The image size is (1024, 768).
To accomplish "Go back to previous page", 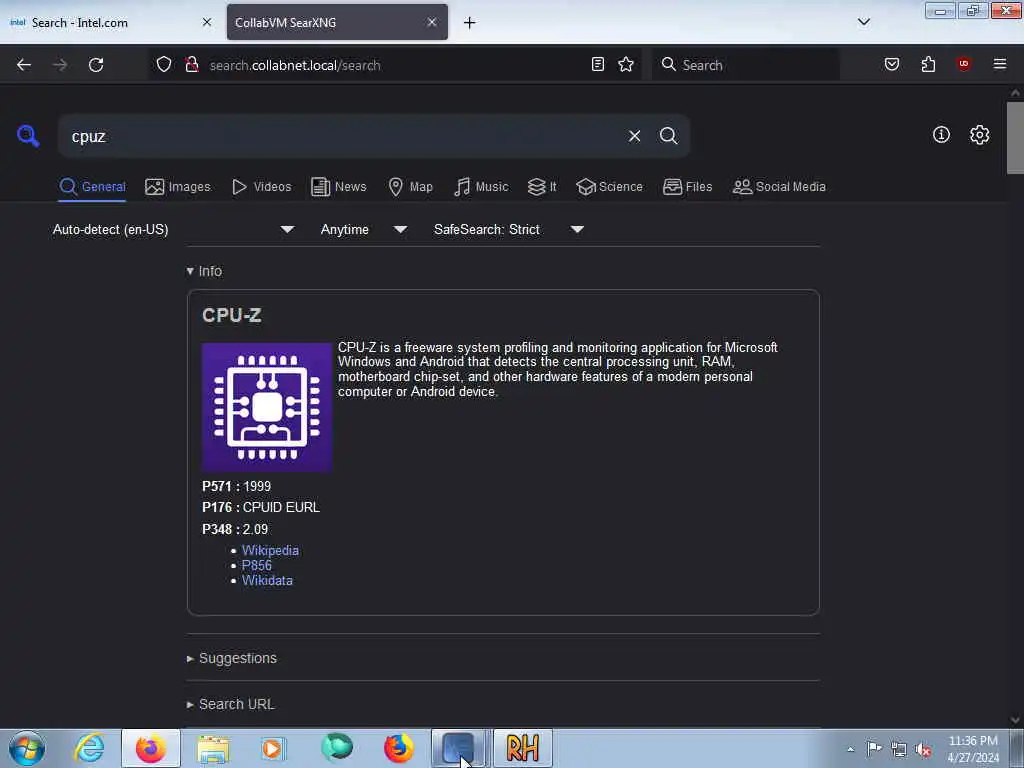I will pos(24,65).
